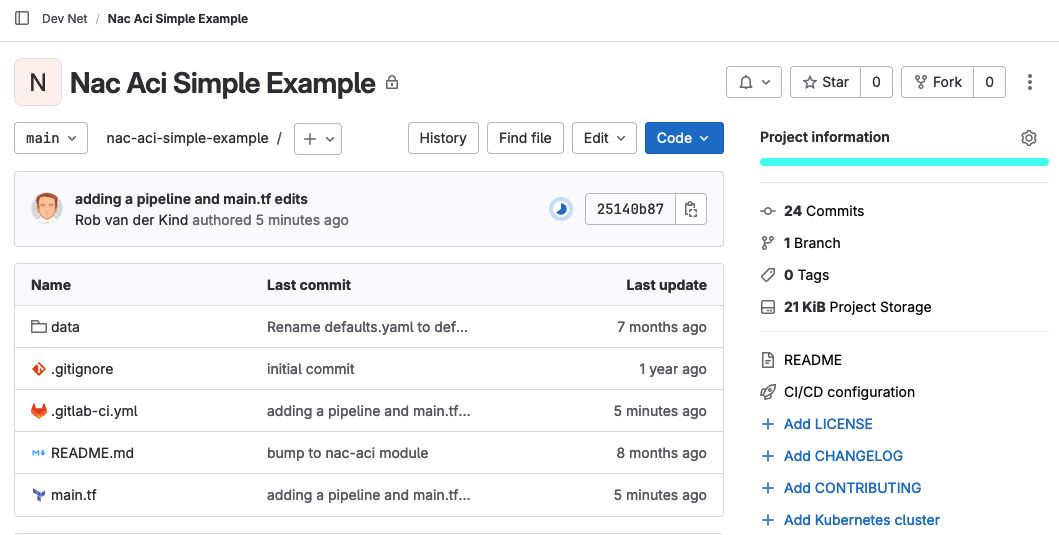Click the running pipeline status icon
The image size is (1059, 535).
(561, 209)
